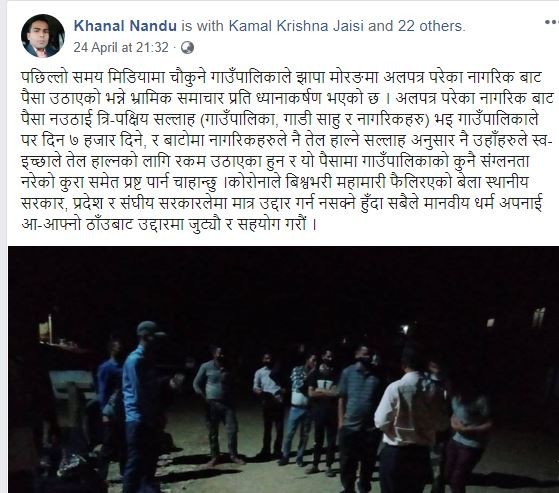Click the post's first line starting पछिल्लो समय
559x493 pixels.
pyautogui.click(x=282, y=77)
